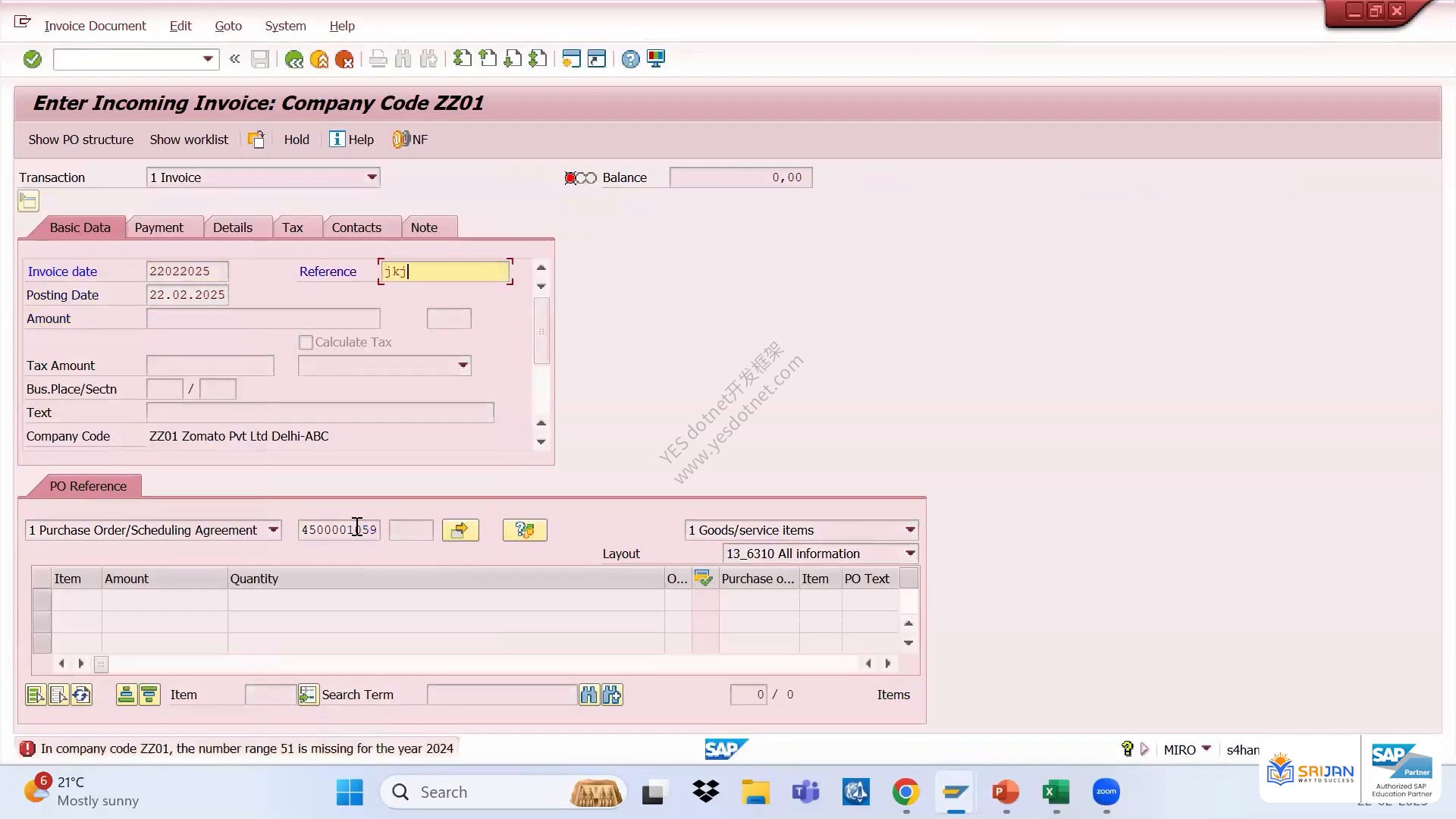The width and height of the screenshot is (1456, 819).
Task: Open the Goods/service items dropdown
Action: (910, 530)
